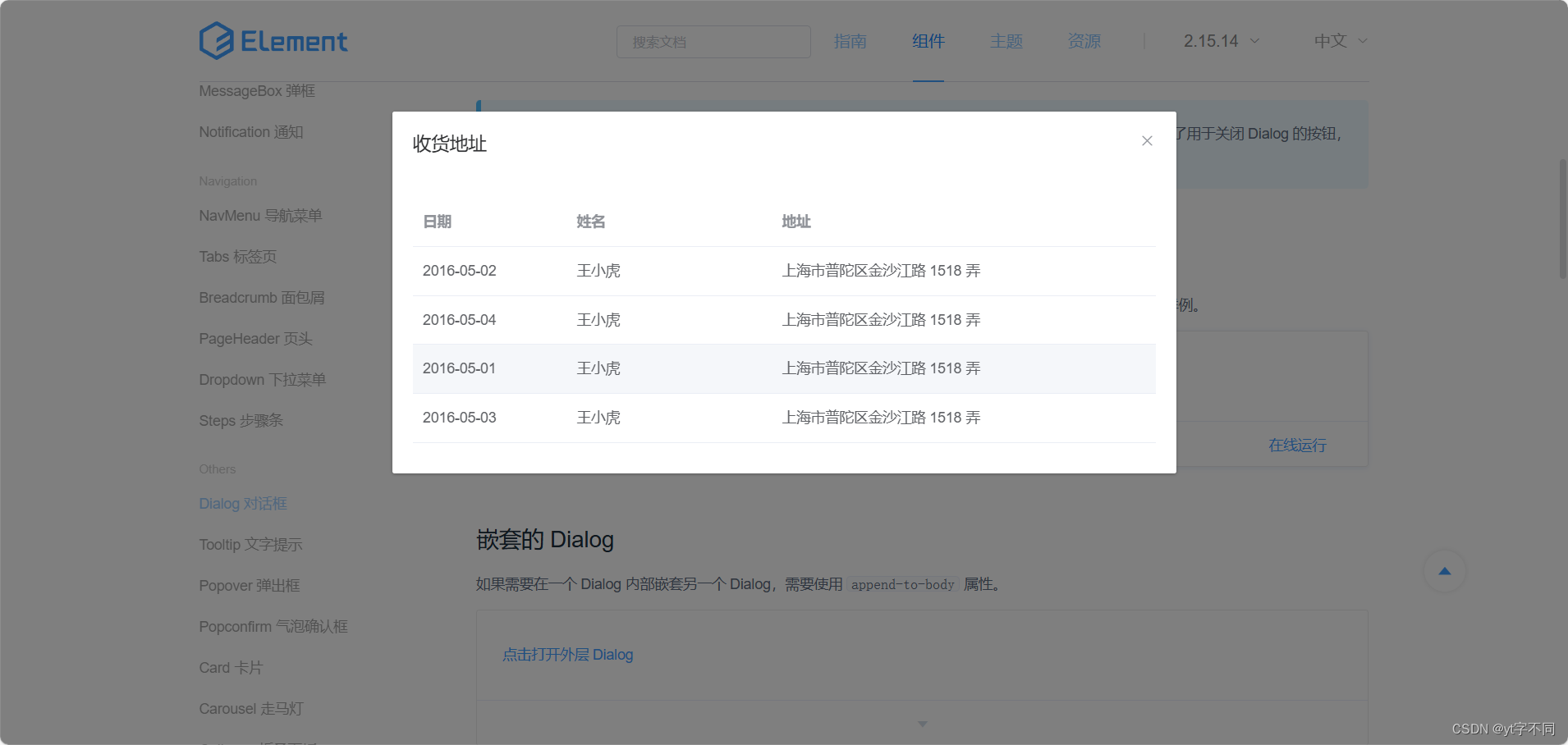Go to Notification 通知 in sidebar
The width and height of the screenshot is (1568, 745).
251,132
